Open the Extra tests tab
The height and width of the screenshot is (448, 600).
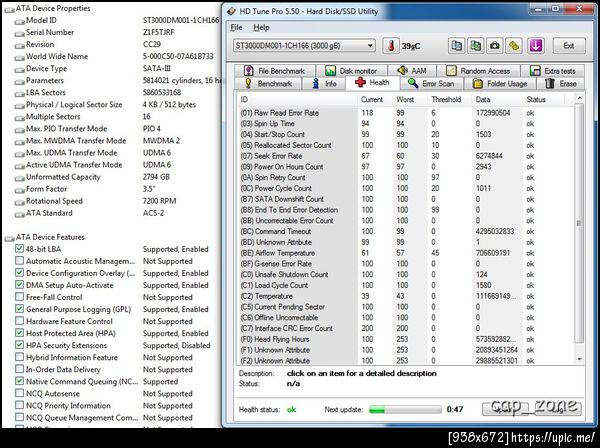tap(553, 71)
